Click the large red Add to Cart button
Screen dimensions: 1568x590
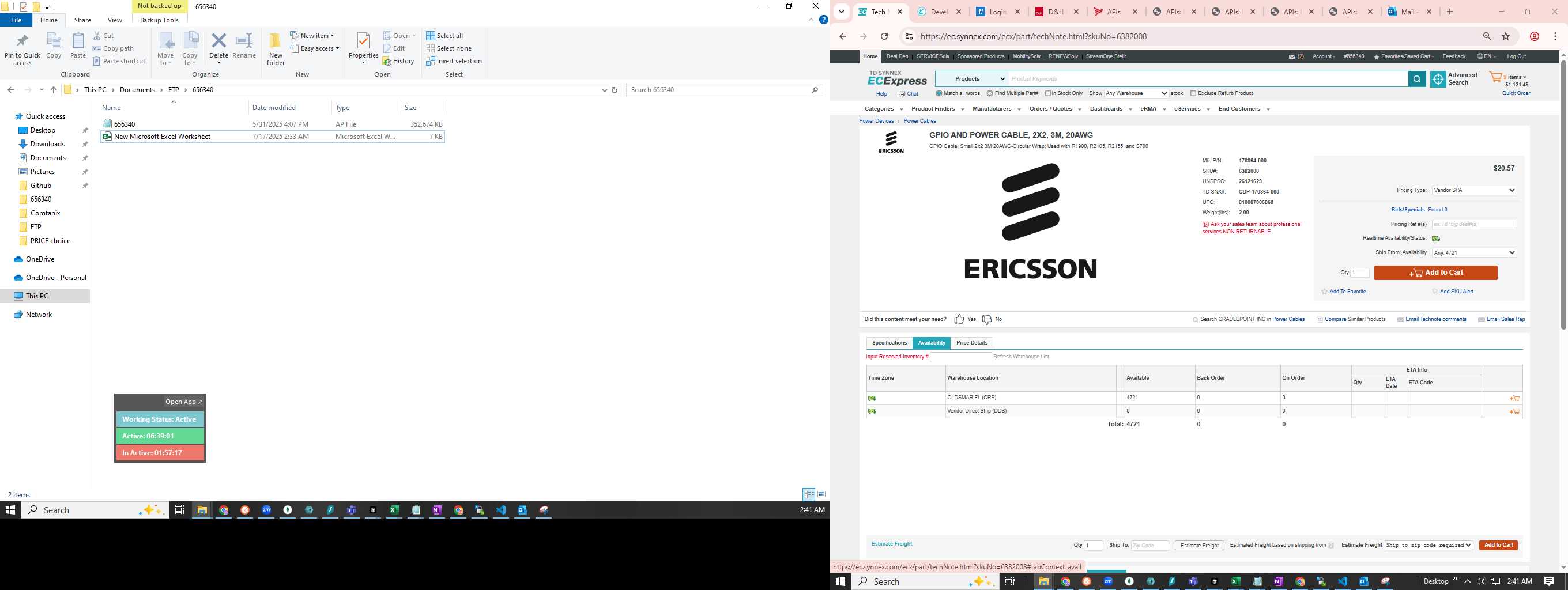click(x=1435, y=273)
